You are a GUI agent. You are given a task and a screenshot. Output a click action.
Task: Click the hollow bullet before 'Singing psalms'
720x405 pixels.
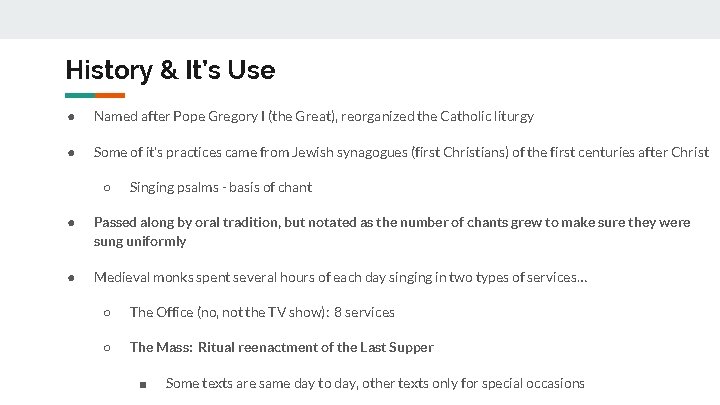coord(107,187)
